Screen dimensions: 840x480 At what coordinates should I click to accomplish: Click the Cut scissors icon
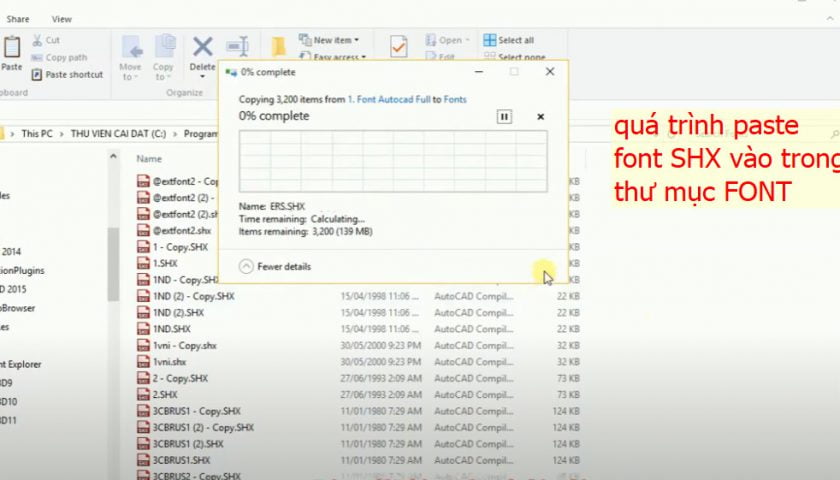coord(37,40)
